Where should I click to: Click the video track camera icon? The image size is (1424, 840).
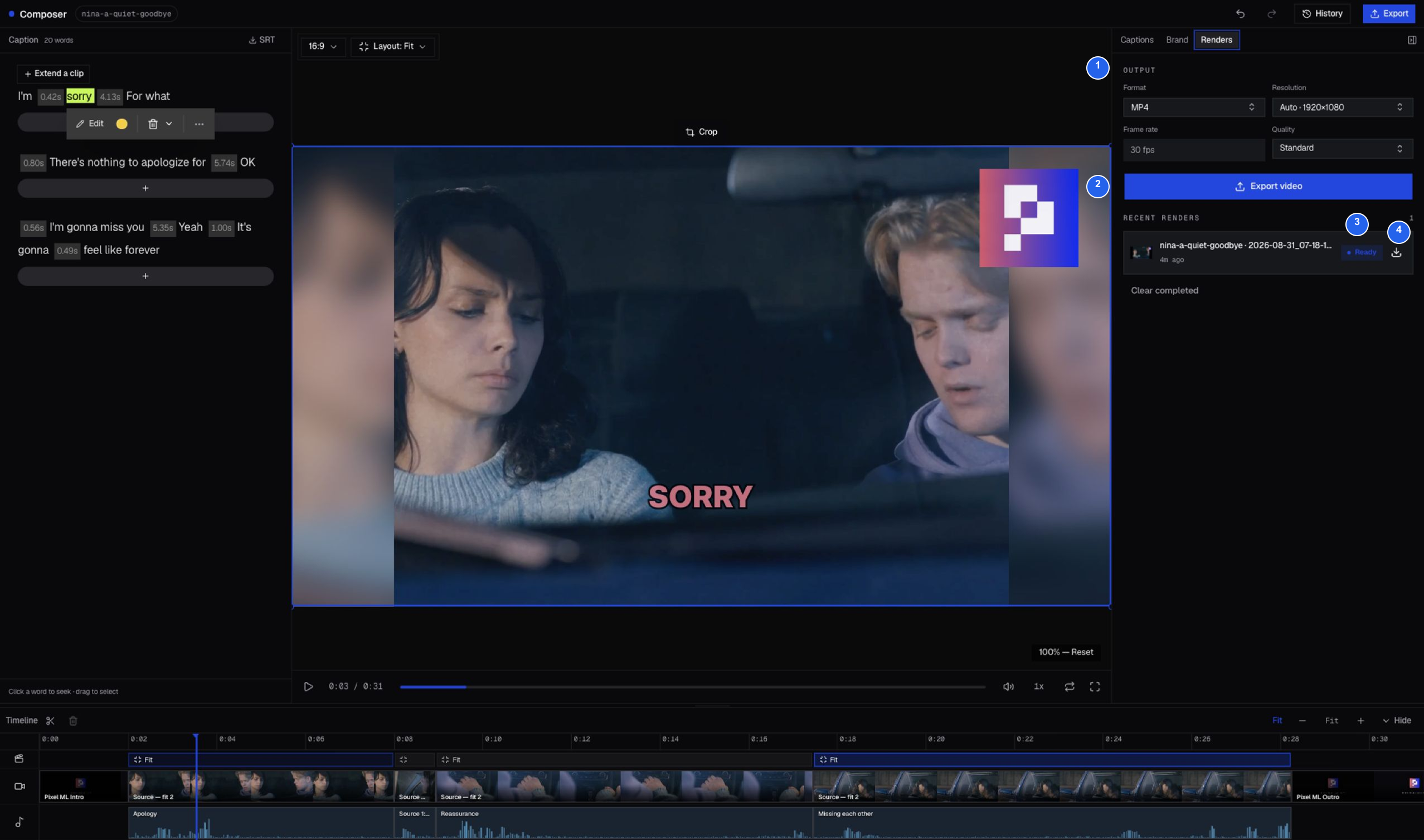20,786
